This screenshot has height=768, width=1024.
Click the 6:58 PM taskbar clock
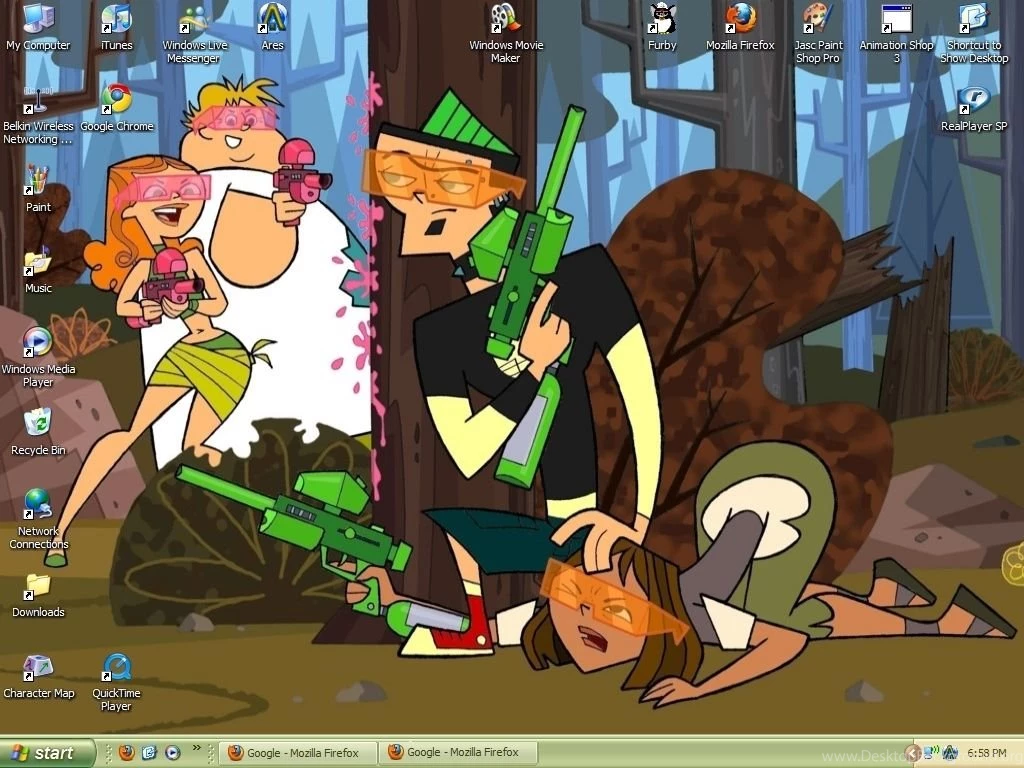pyautogui.click(x=987, y=754)
